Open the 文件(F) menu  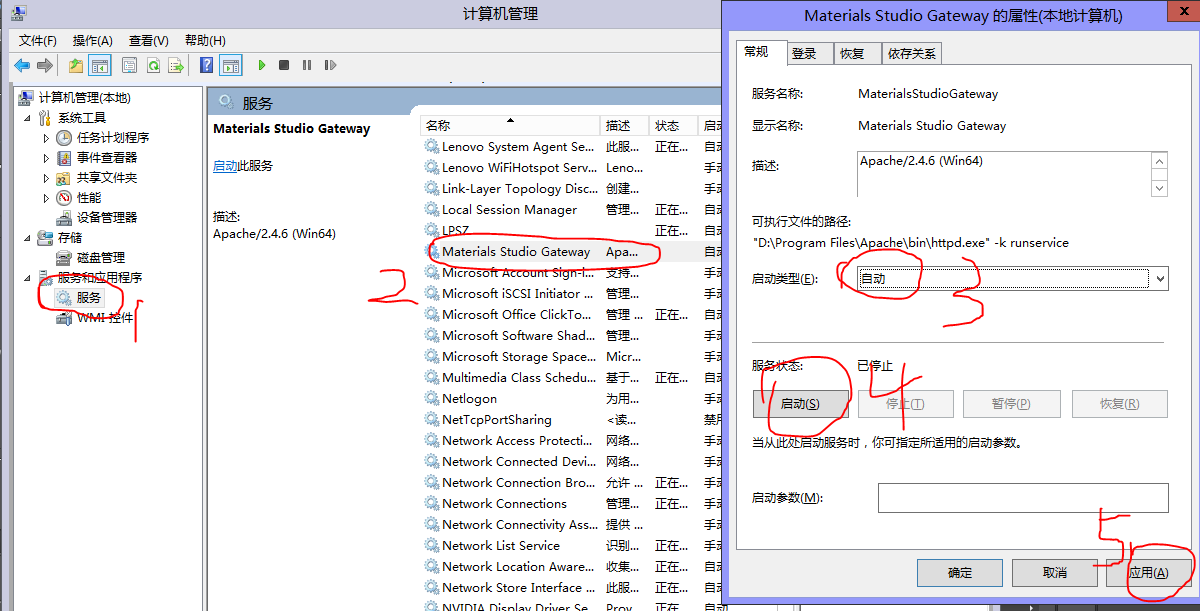point(38,40)
